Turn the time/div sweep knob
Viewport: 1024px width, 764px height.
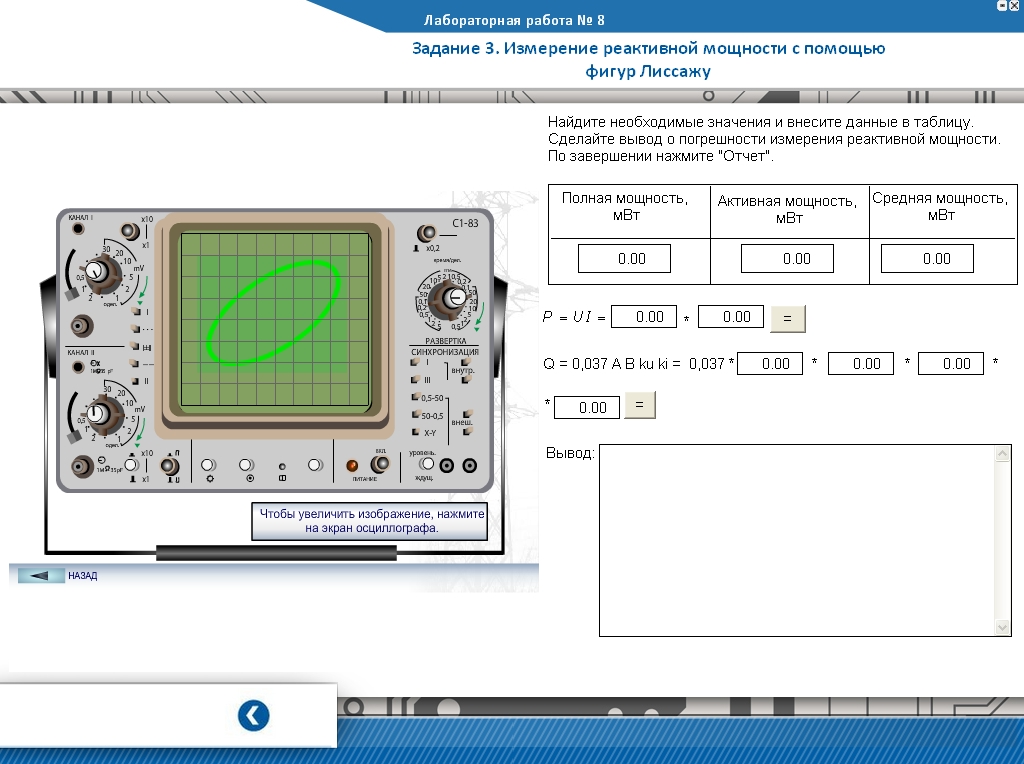454,298
